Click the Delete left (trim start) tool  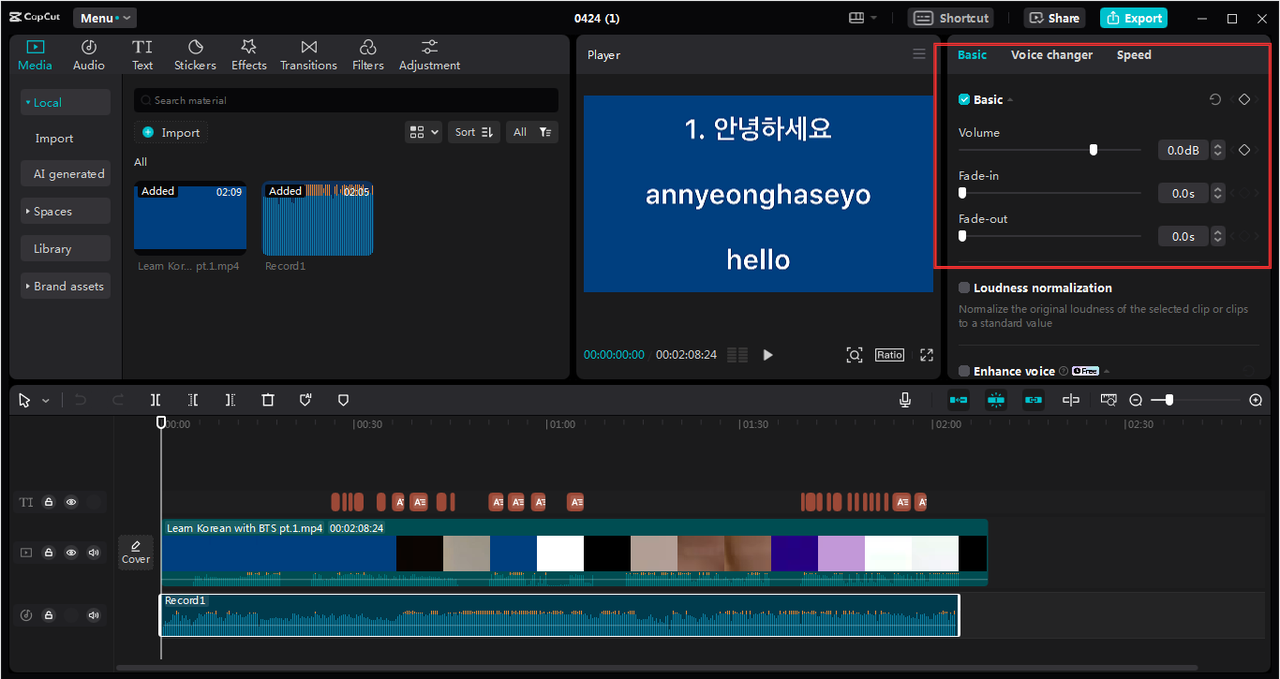pos(193,400)
